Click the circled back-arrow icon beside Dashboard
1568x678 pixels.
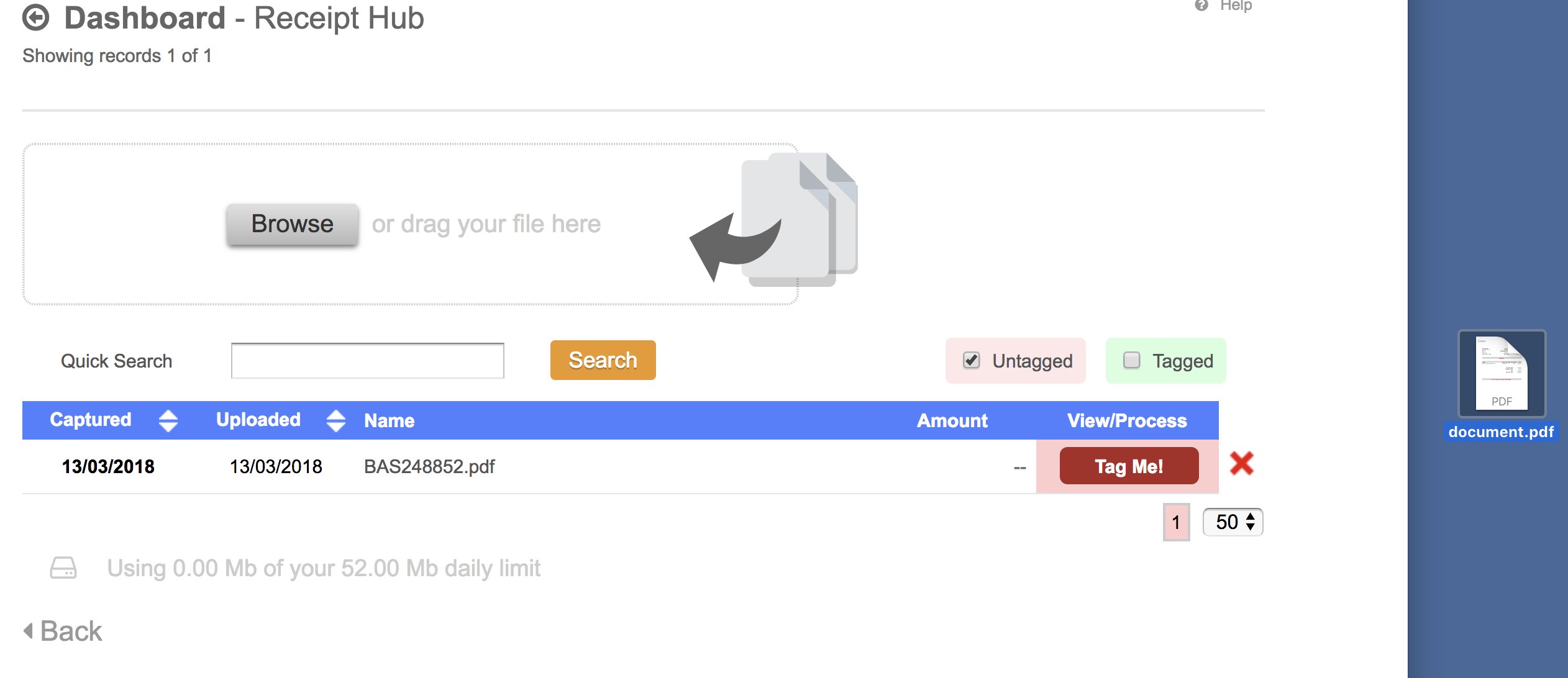[36, 18]
